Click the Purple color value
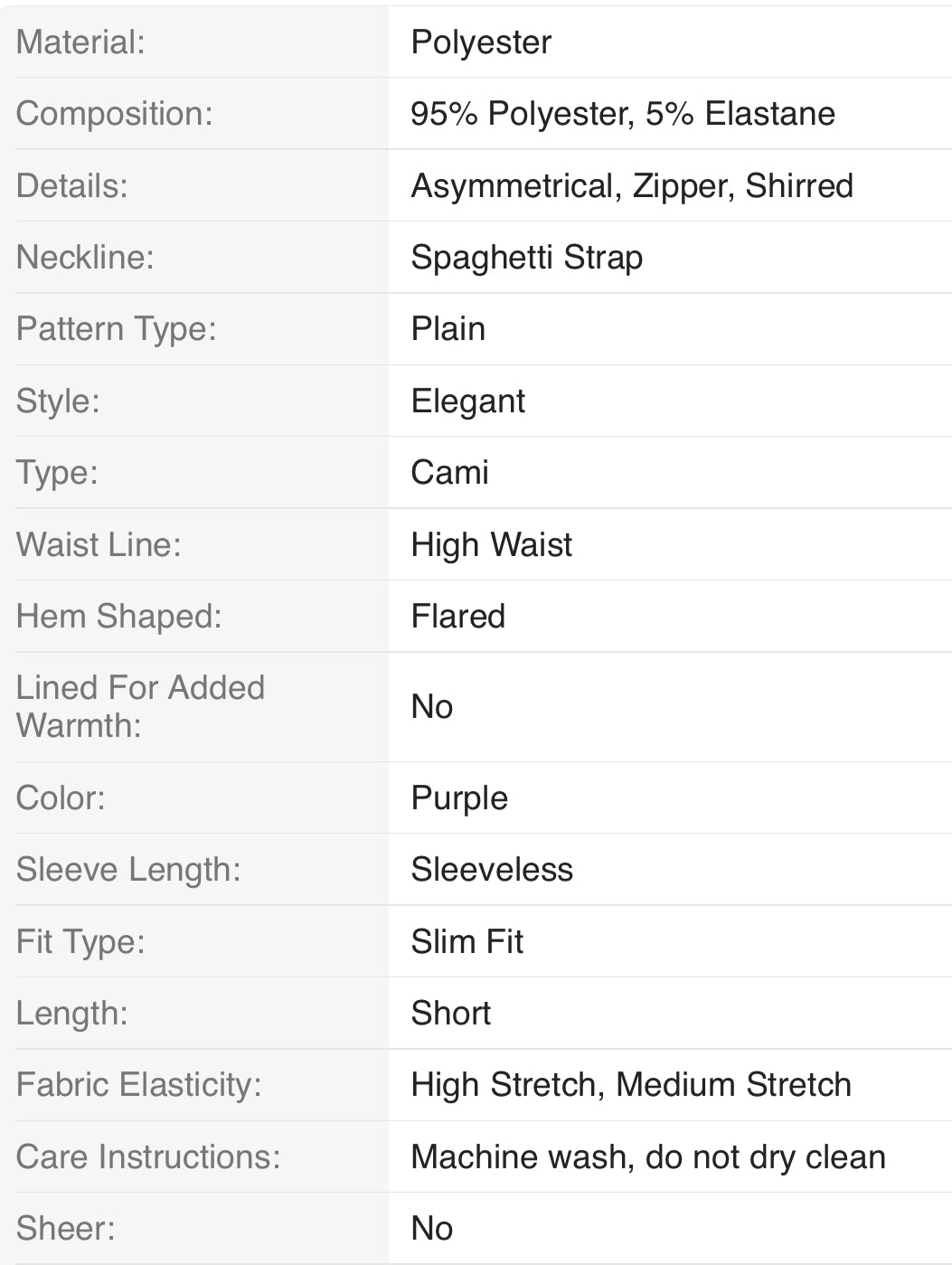Image resolution: width=952 pixels, height=1265 pixels. point(459,798)
